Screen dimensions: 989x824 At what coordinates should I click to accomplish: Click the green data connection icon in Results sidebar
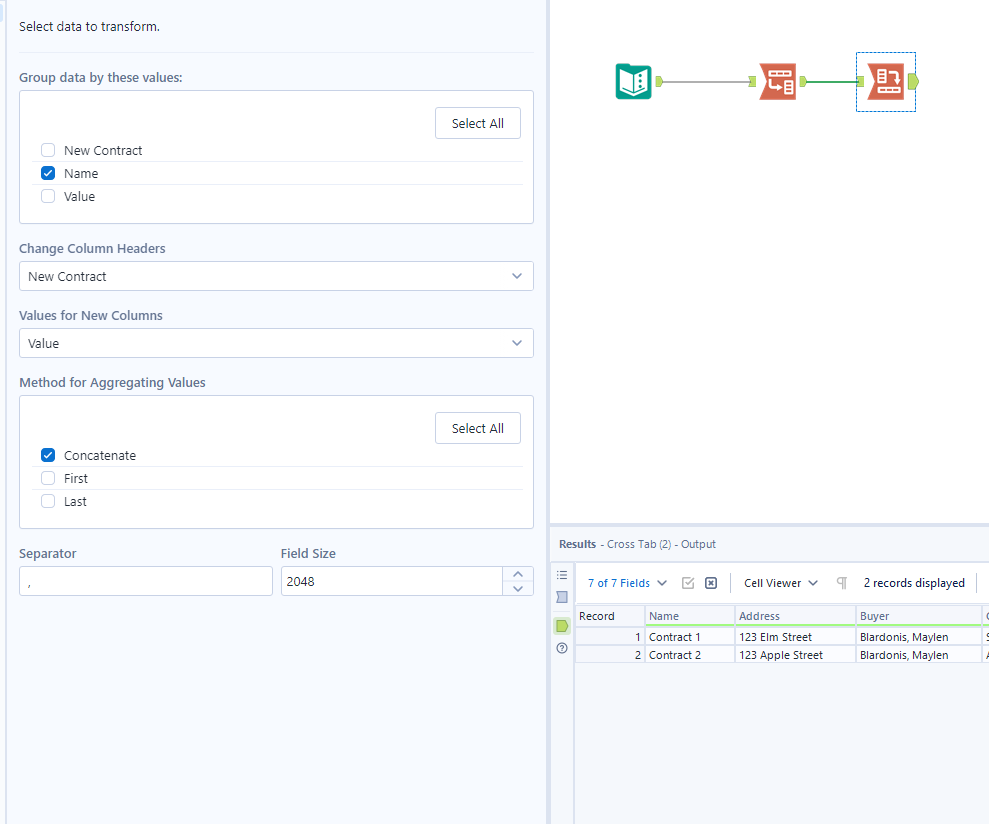coord(562,626)
